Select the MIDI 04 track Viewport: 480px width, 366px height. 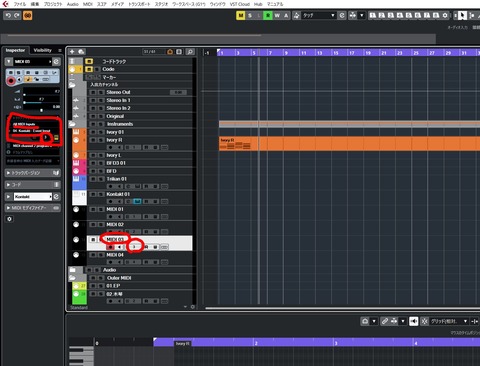tap(115, 255)
